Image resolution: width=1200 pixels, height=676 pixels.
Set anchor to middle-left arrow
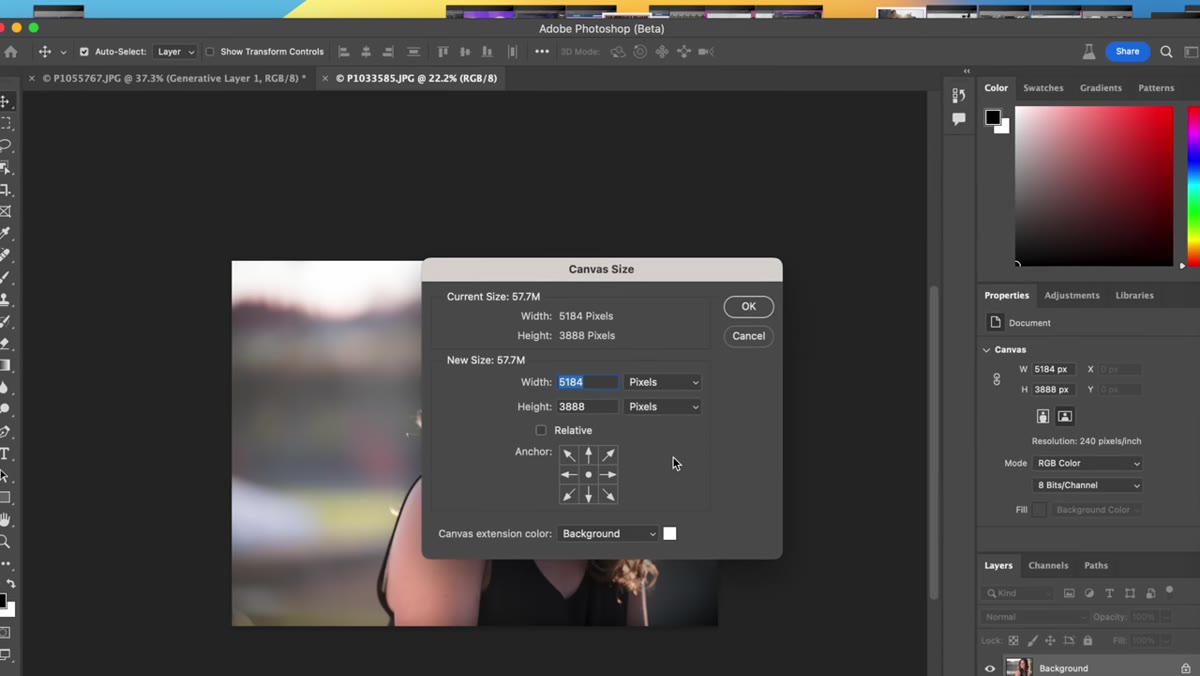(569, 475)
